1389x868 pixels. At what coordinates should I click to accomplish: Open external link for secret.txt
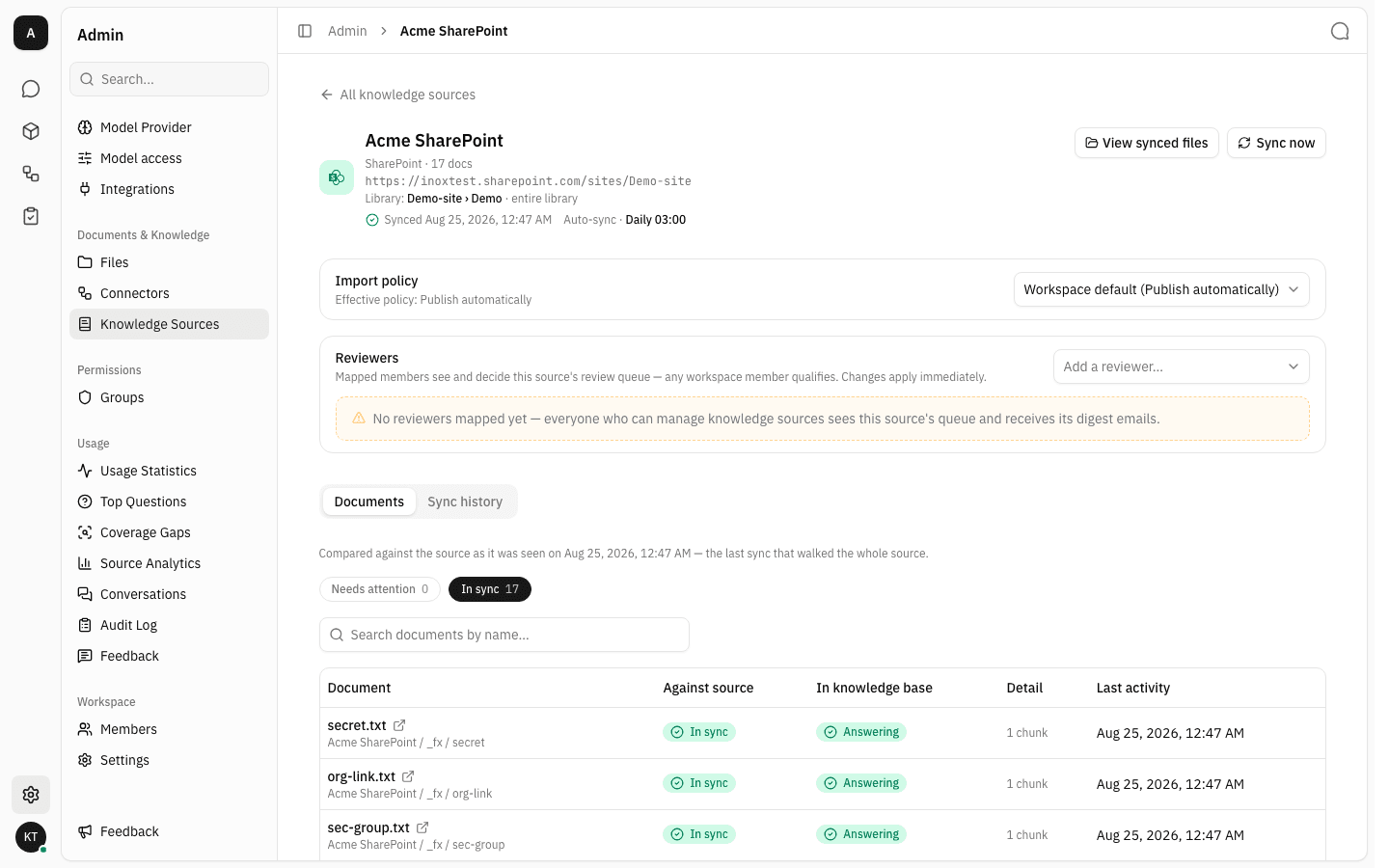point(399,725)
